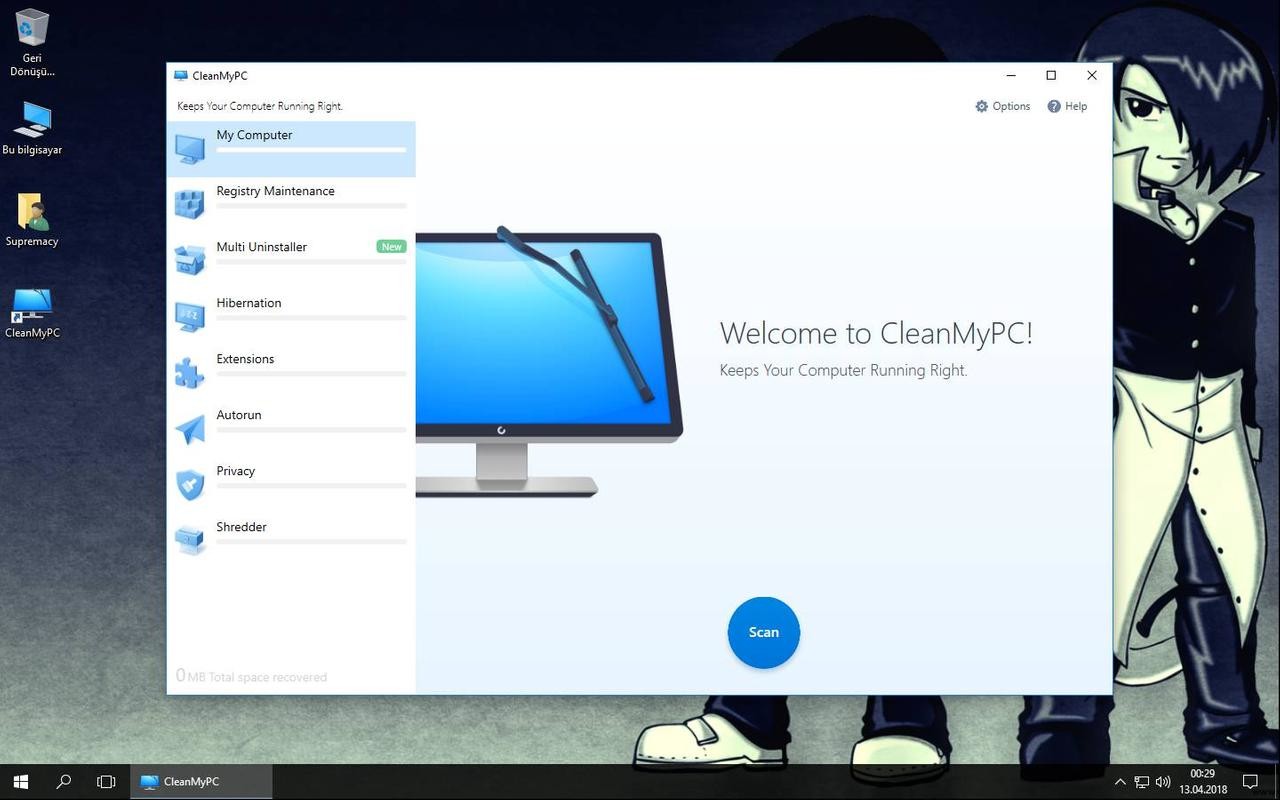Click the green New badge
The image size is (1280, 800).
(x=391, y=246)
